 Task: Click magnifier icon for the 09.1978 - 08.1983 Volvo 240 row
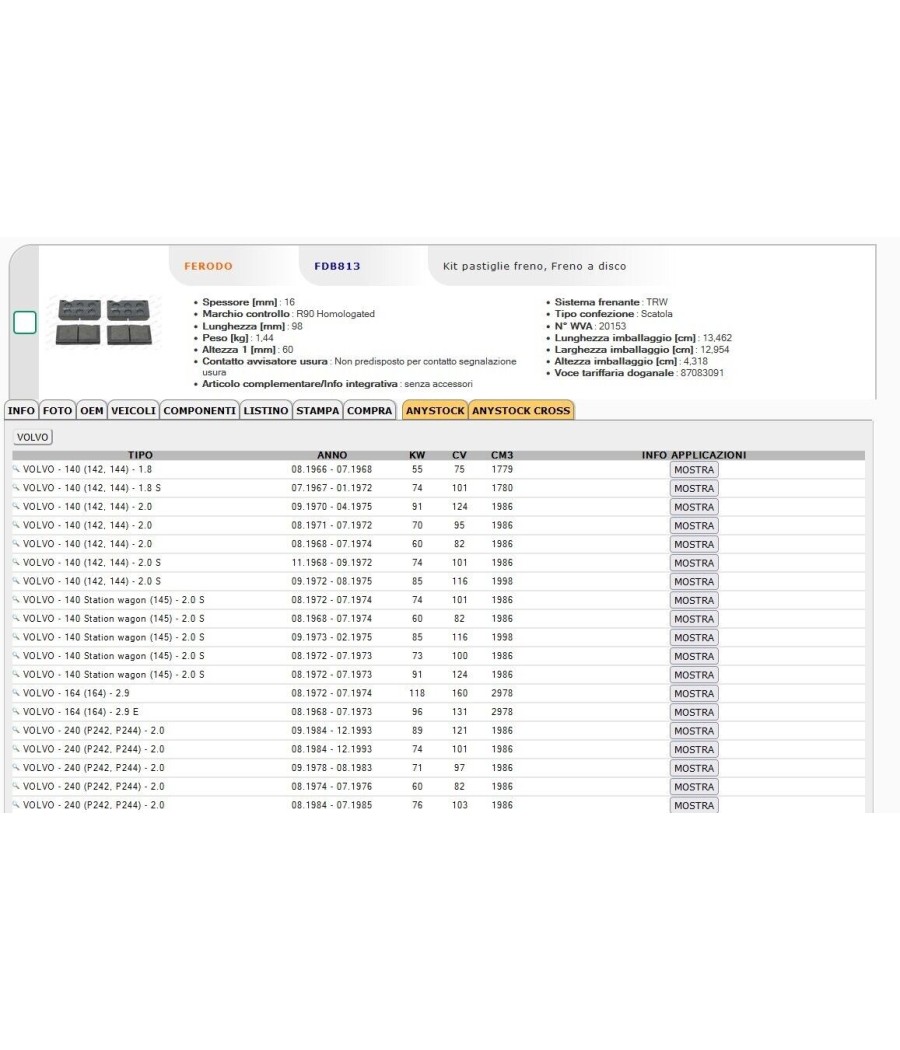click(x=16, y=767)
